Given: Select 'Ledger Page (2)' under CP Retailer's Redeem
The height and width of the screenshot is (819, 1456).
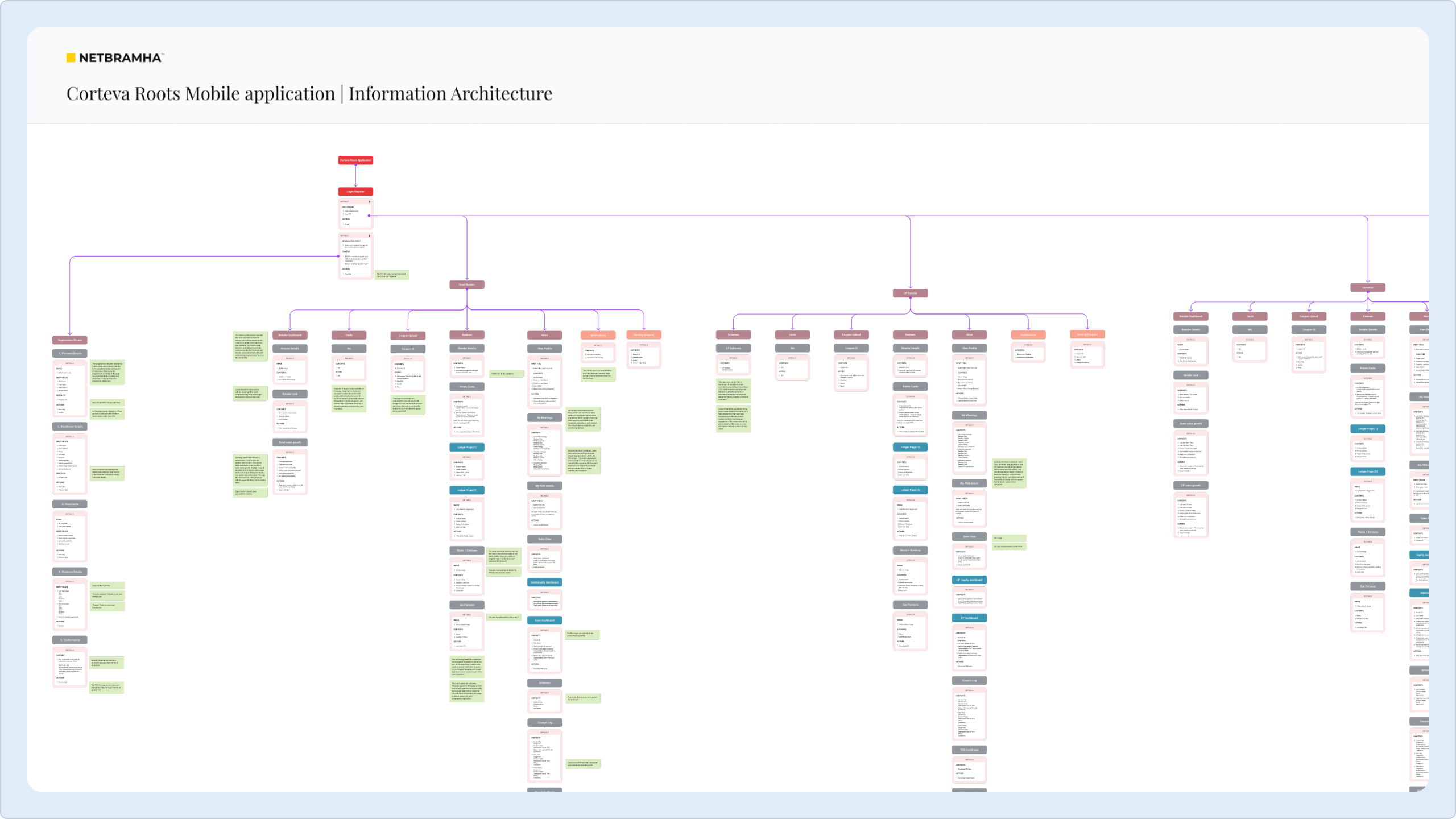Looking at the screenshot, I should pyautogui.click(x=911, y=490).
